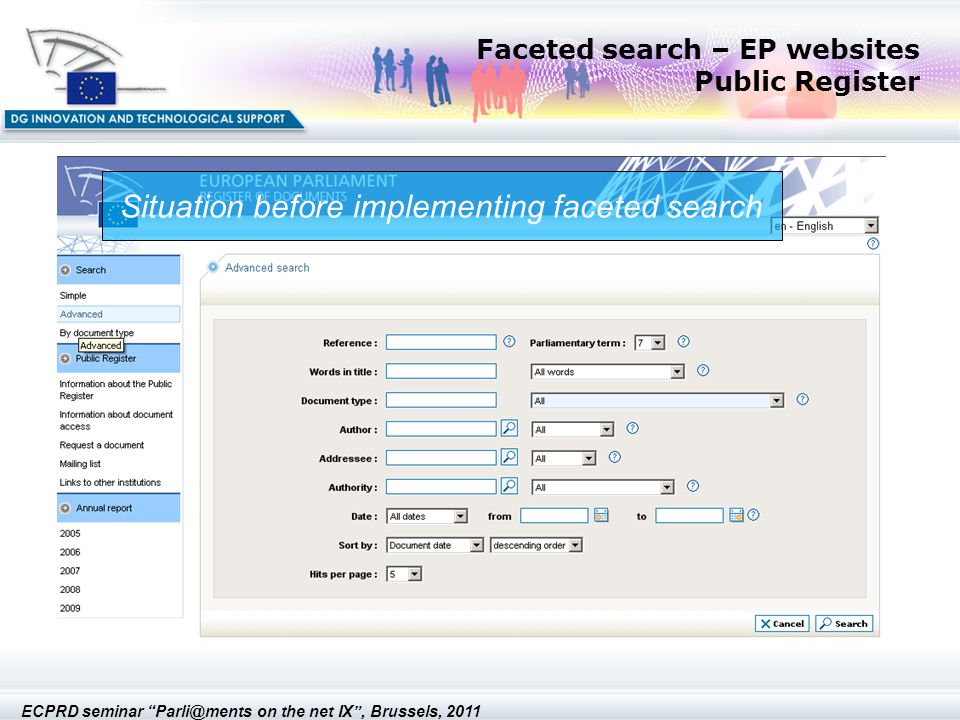Click into Author text field
This screenshot has width=960, height=720.
coord(441,429)
